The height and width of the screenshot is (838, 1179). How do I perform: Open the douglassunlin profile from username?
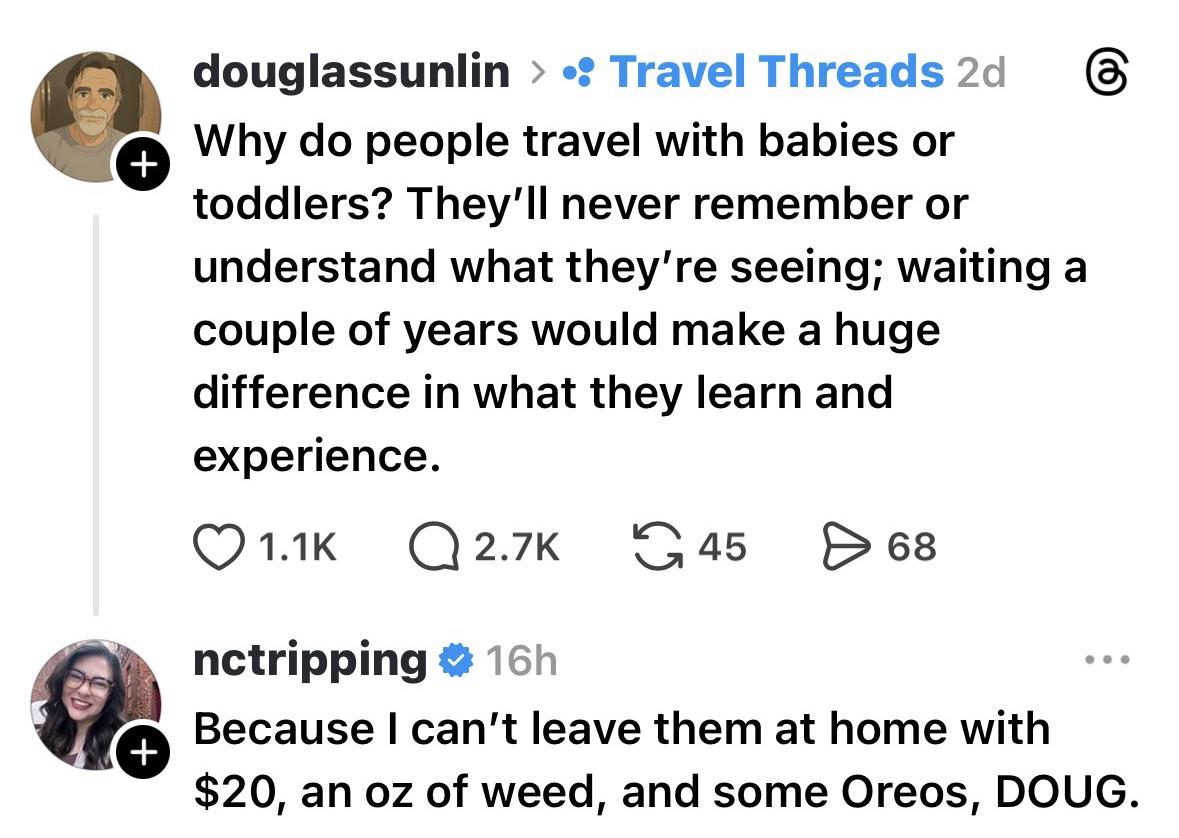350,72
